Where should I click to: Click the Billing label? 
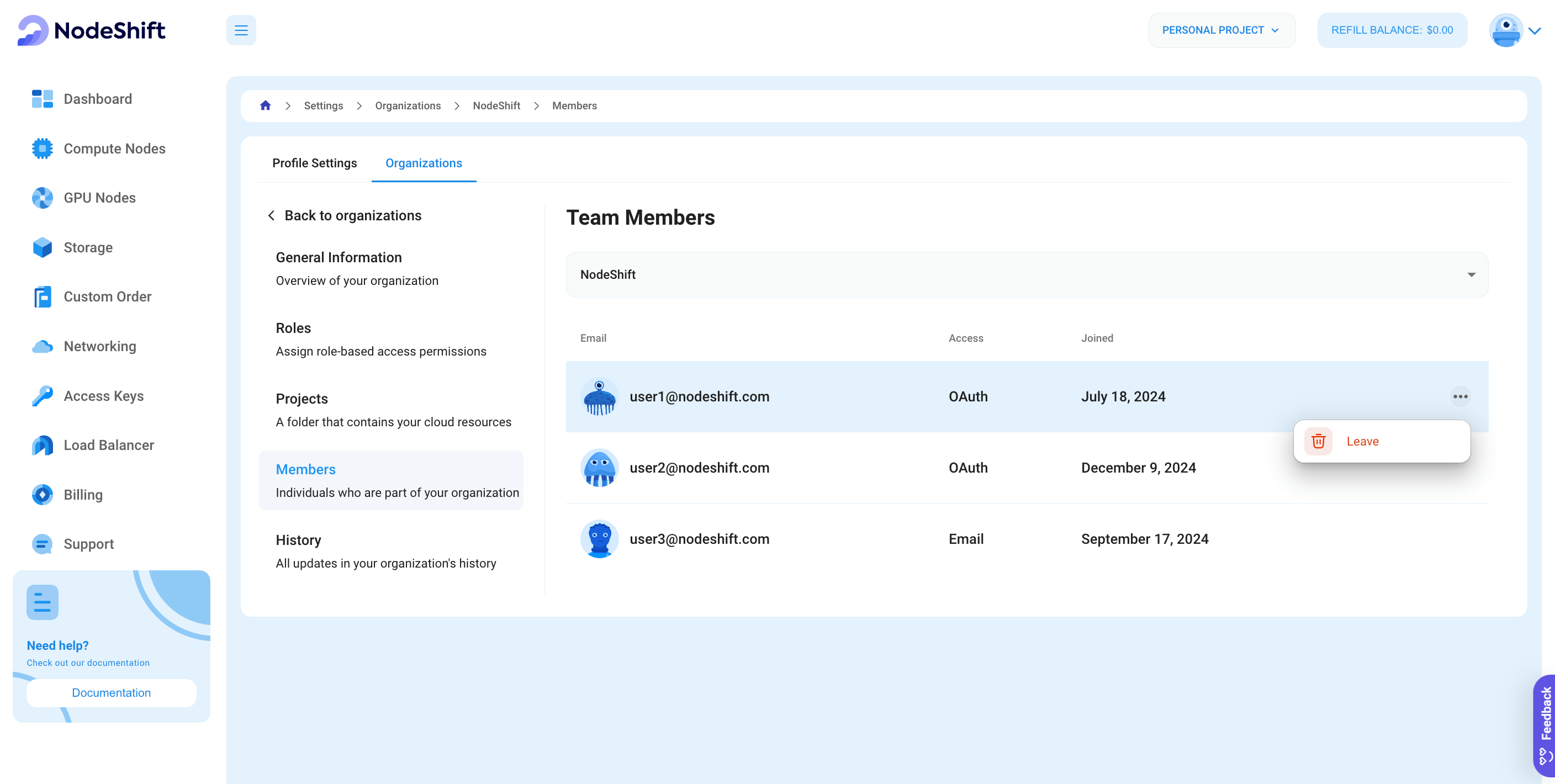tap(83, 495)
